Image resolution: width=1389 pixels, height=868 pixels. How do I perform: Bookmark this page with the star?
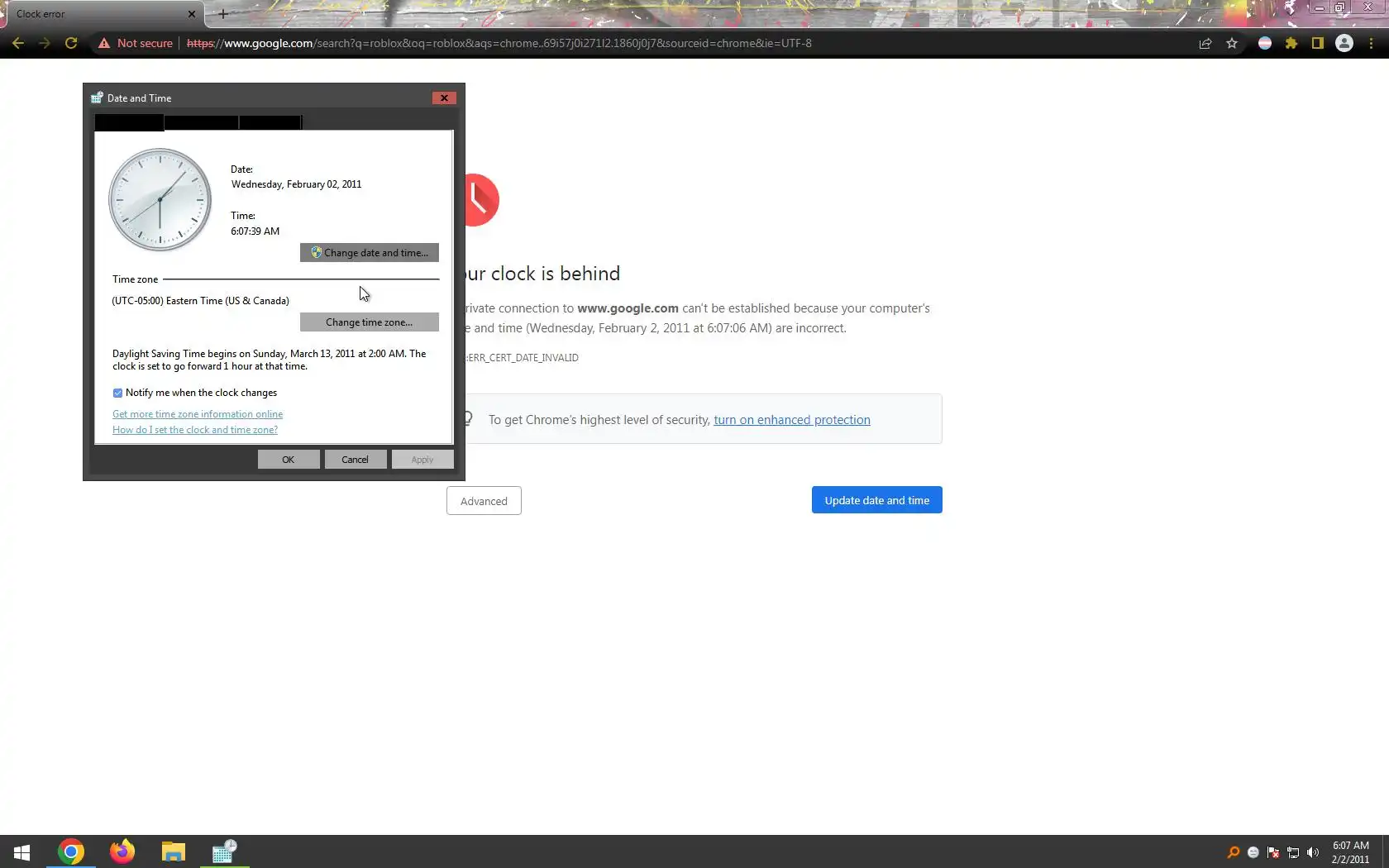pos(1232,43)
